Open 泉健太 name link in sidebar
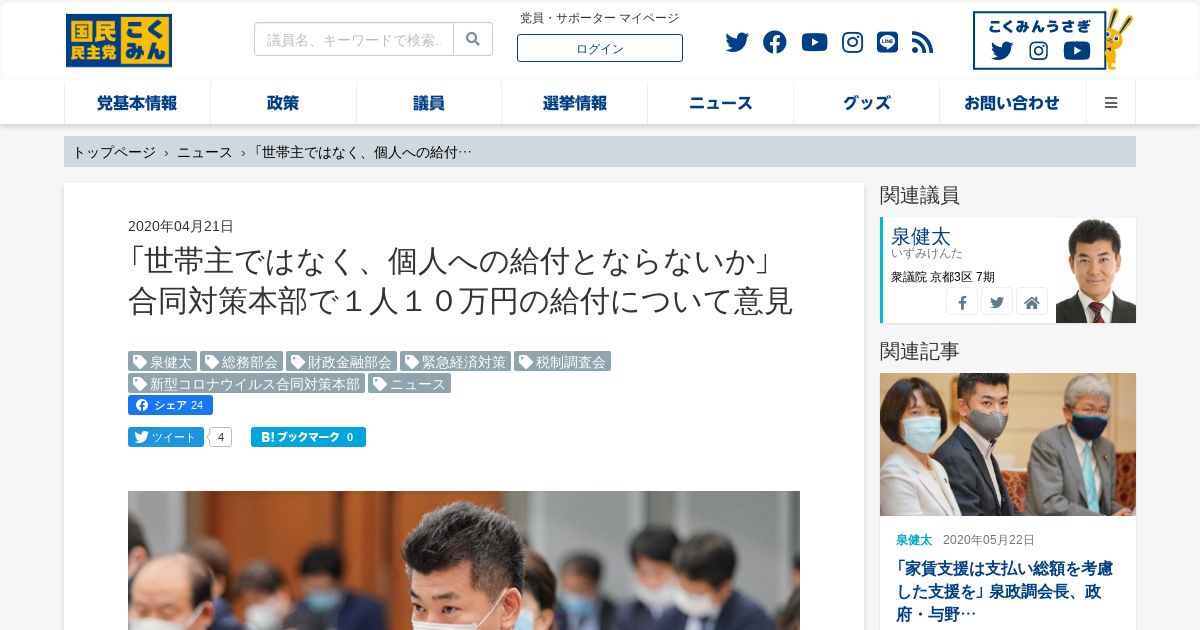 [920, 236]
